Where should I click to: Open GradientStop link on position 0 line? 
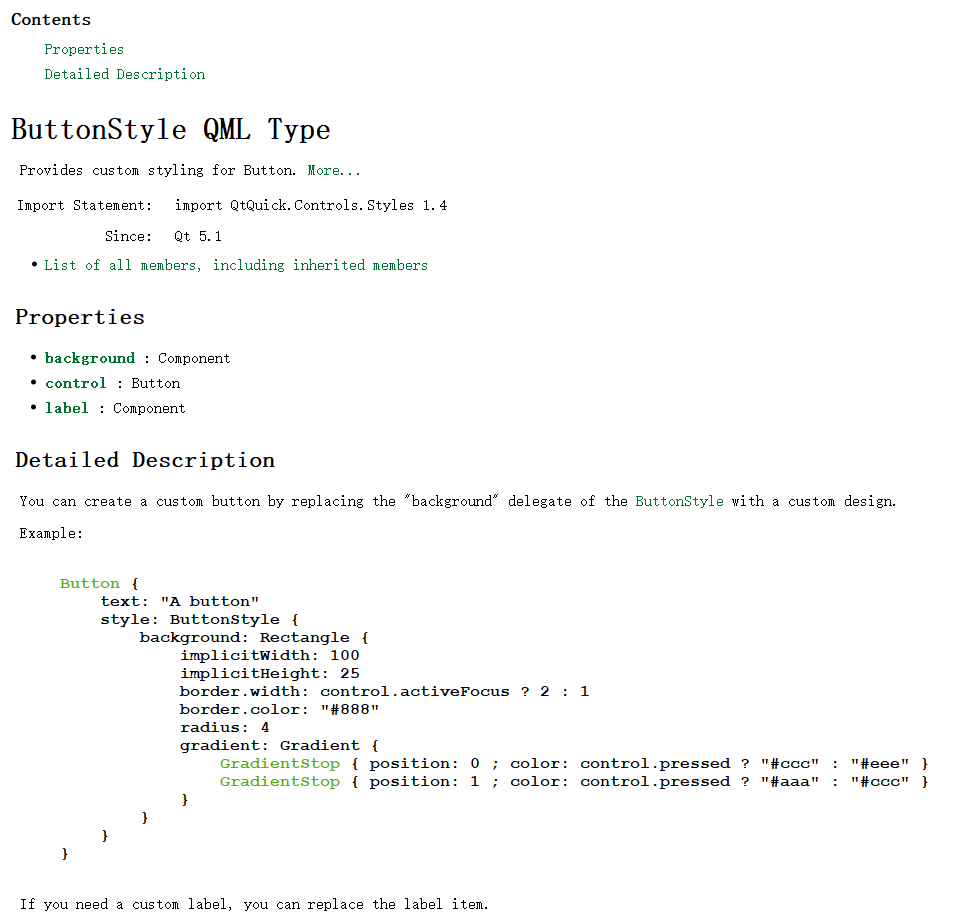279,763
